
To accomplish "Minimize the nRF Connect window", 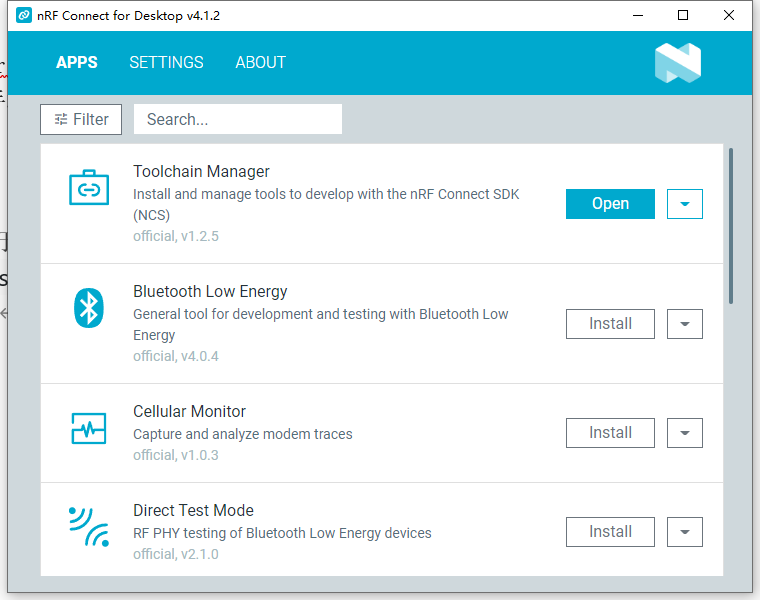I will coord(638,16).
